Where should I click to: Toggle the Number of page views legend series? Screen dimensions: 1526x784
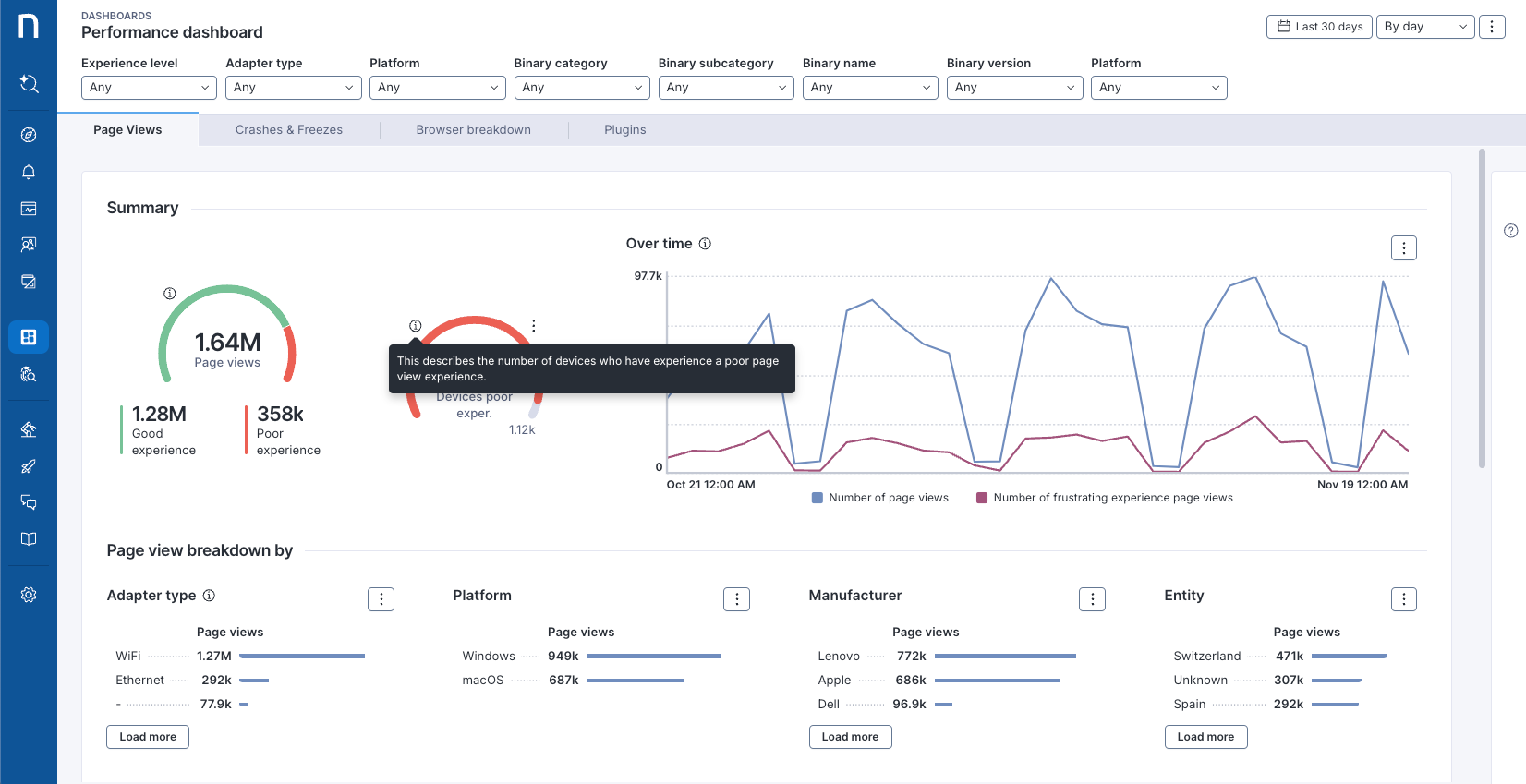(879, 498)
